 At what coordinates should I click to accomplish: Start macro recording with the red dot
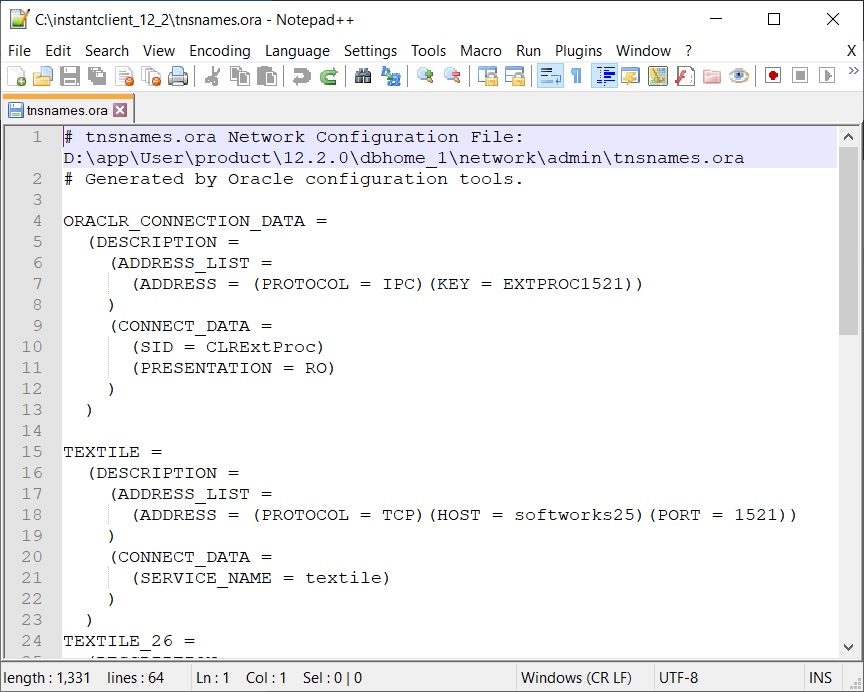click(773, 76)
